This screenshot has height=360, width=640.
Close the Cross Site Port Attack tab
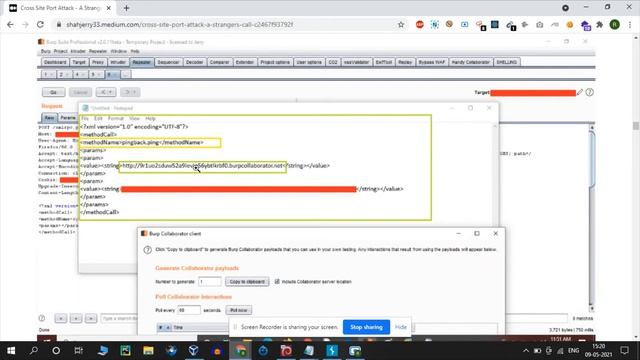pyautogui.click(x=109, y=8)
